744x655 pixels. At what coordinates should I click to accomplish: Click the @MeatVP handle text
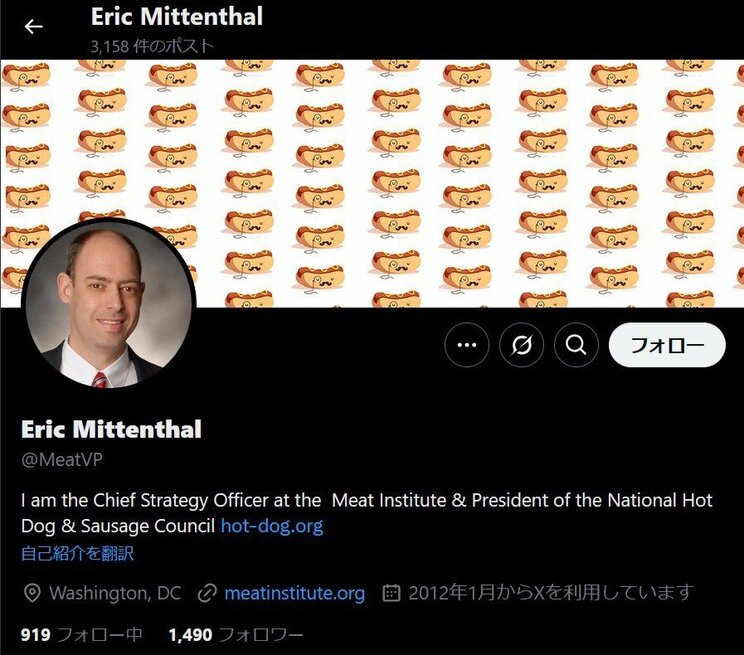[62, 459]
